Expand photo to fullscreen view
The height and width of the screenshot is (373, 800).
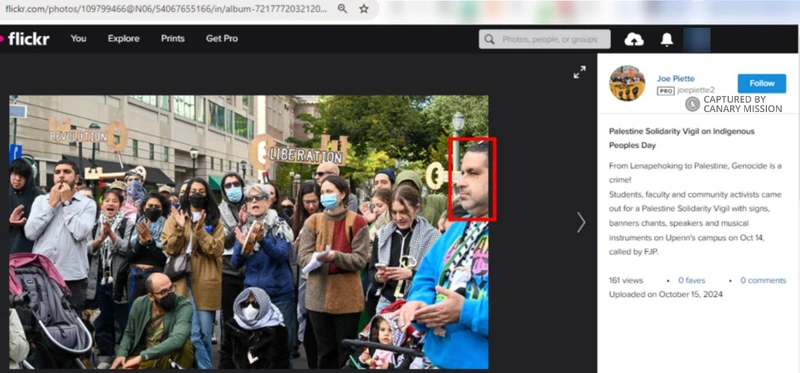pos(579,72)
